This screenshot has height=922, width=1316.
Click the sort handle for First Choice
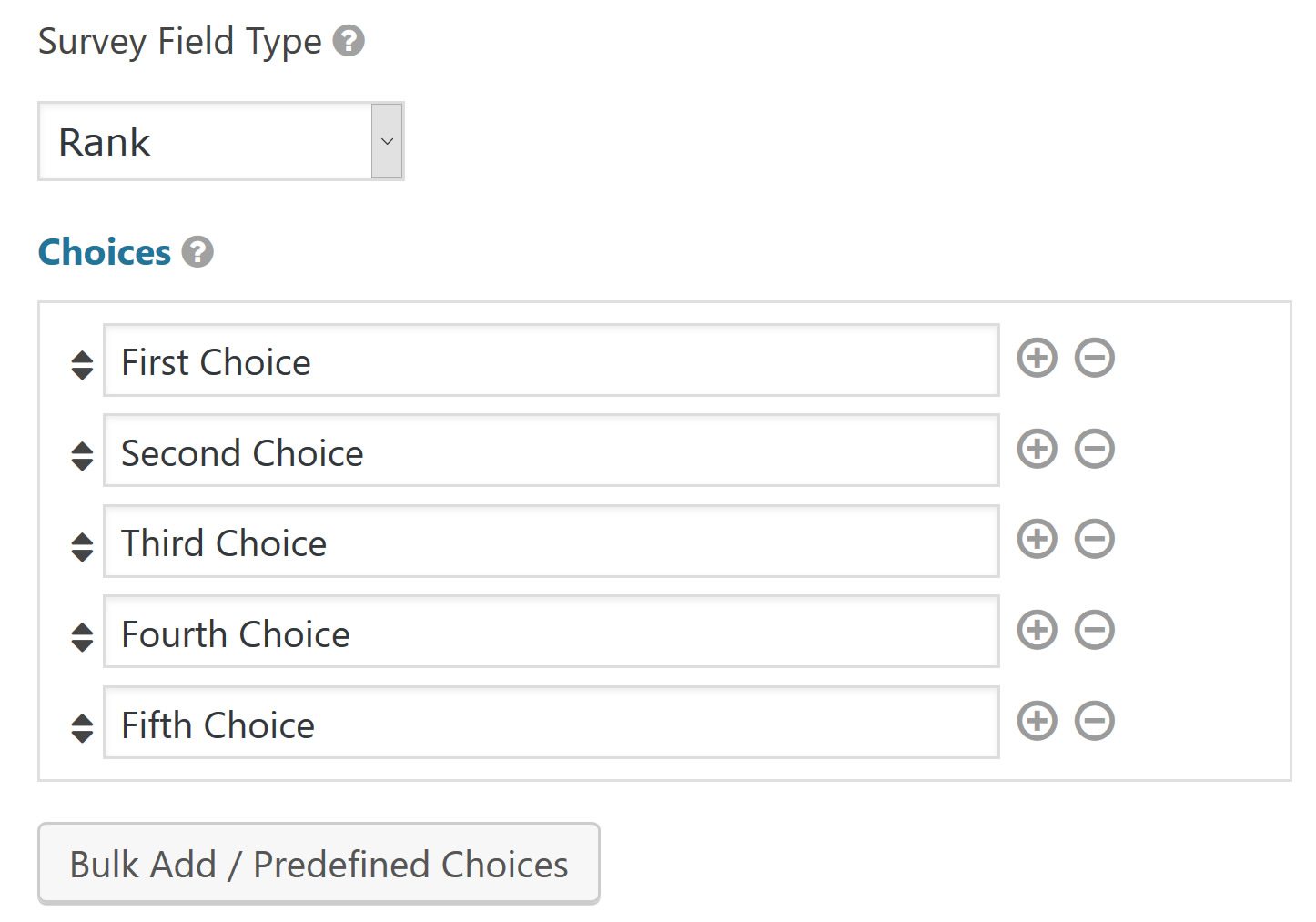[x=82, y=365]
